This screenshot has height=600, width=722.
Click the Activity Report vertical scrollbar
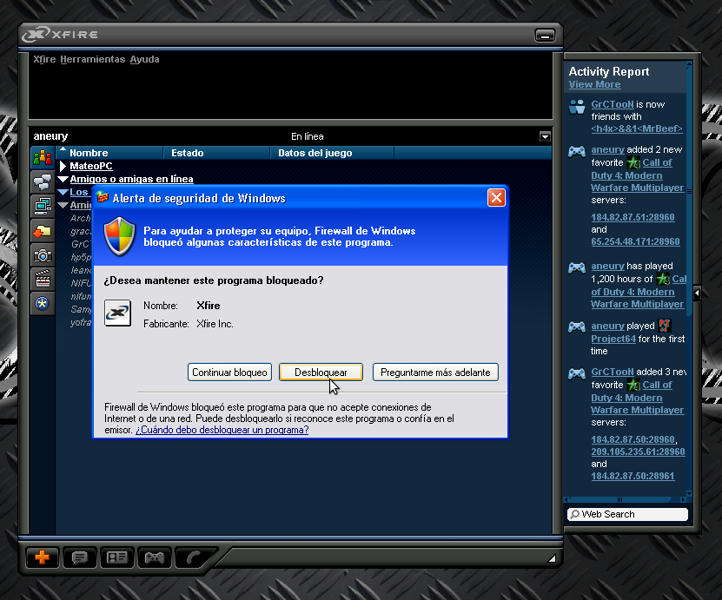point(689,279)
